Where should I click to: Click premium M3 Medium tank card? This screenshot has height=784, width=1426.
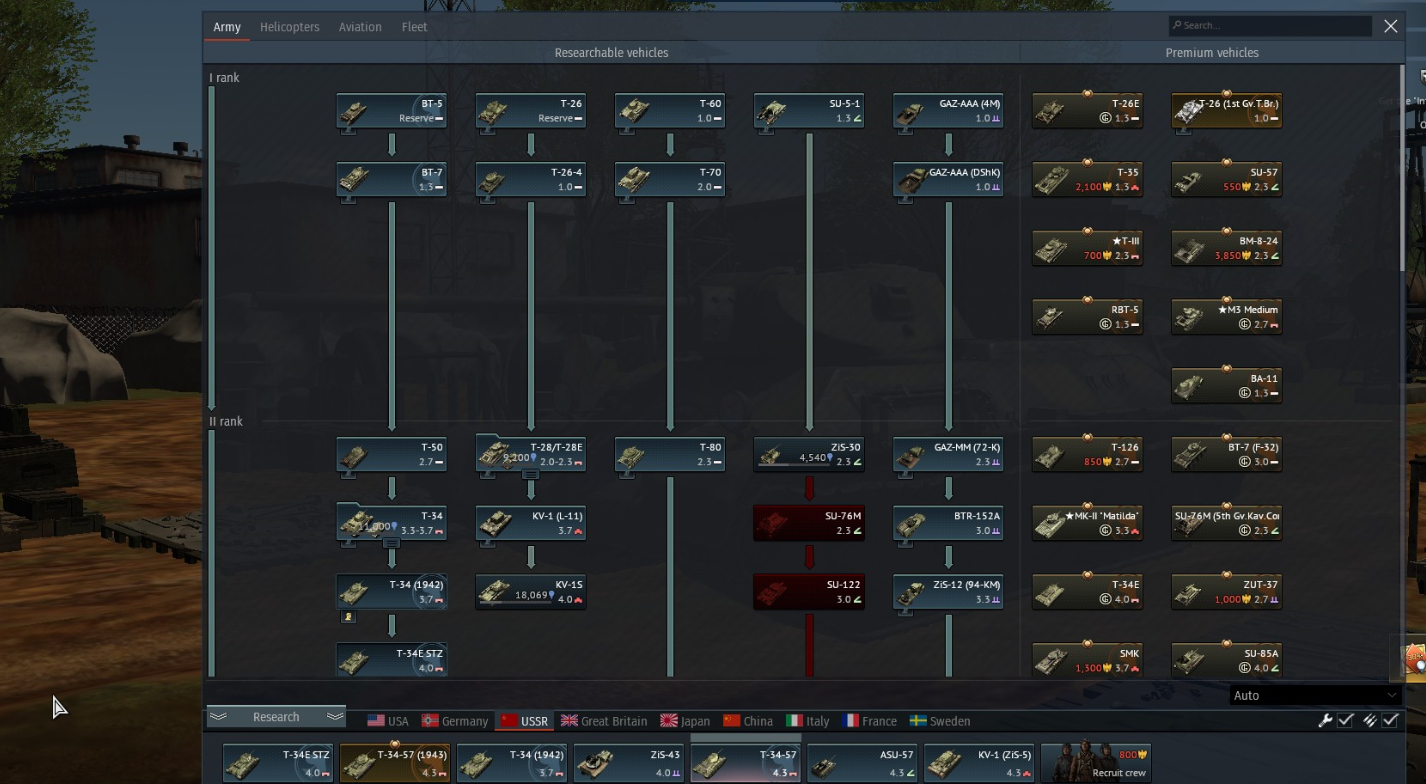(x=1226, y=317)
